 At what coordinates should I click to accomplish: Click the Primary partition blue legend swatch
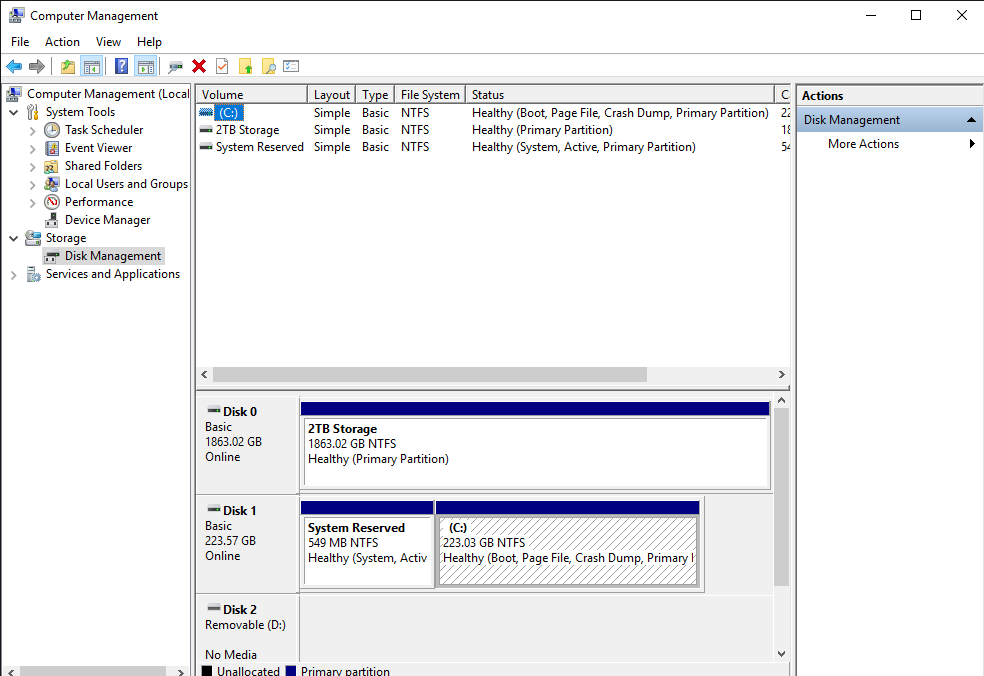(291, 671)
